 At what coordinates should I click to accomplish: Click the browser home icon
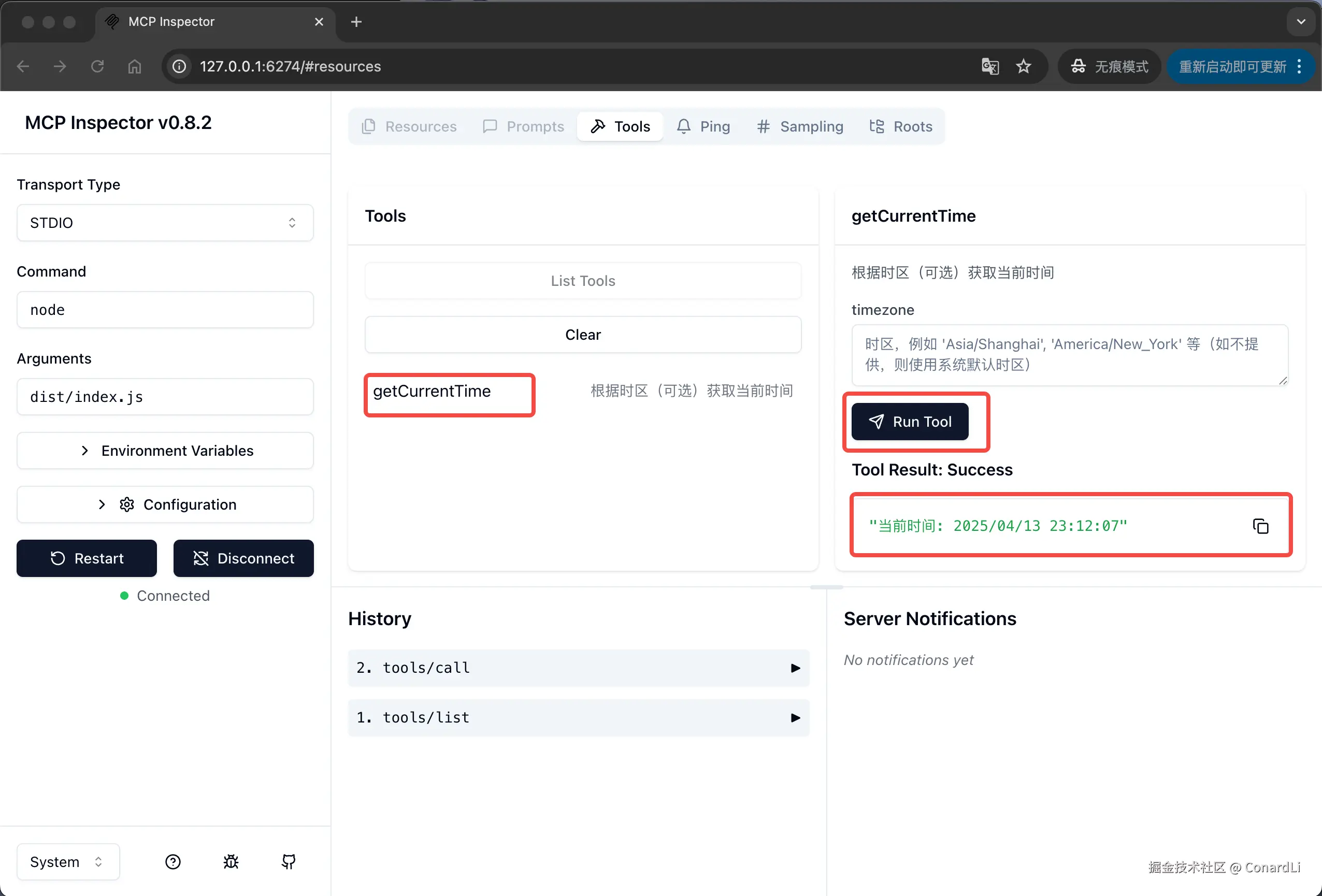[x=134, y=67]
